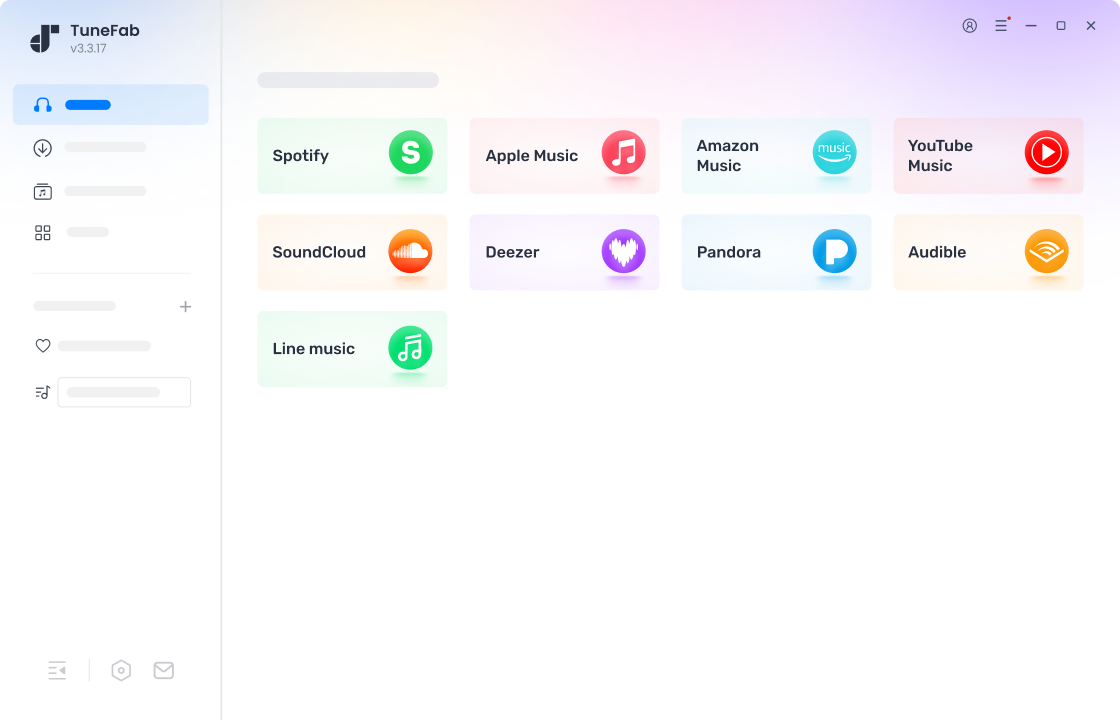Open settings with the gear icon
The image size is (1120, 720).
(121, 670)
